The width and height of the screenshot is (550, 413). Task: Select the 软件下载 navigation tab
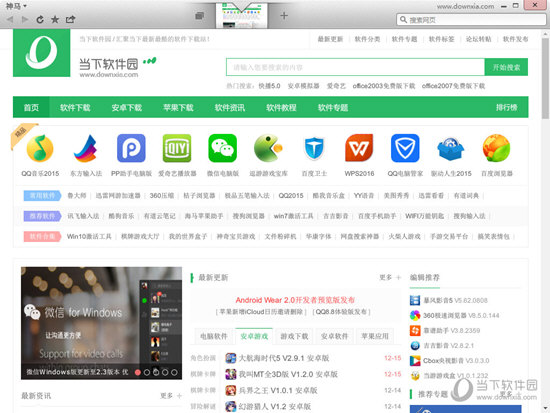pos(75,107)
